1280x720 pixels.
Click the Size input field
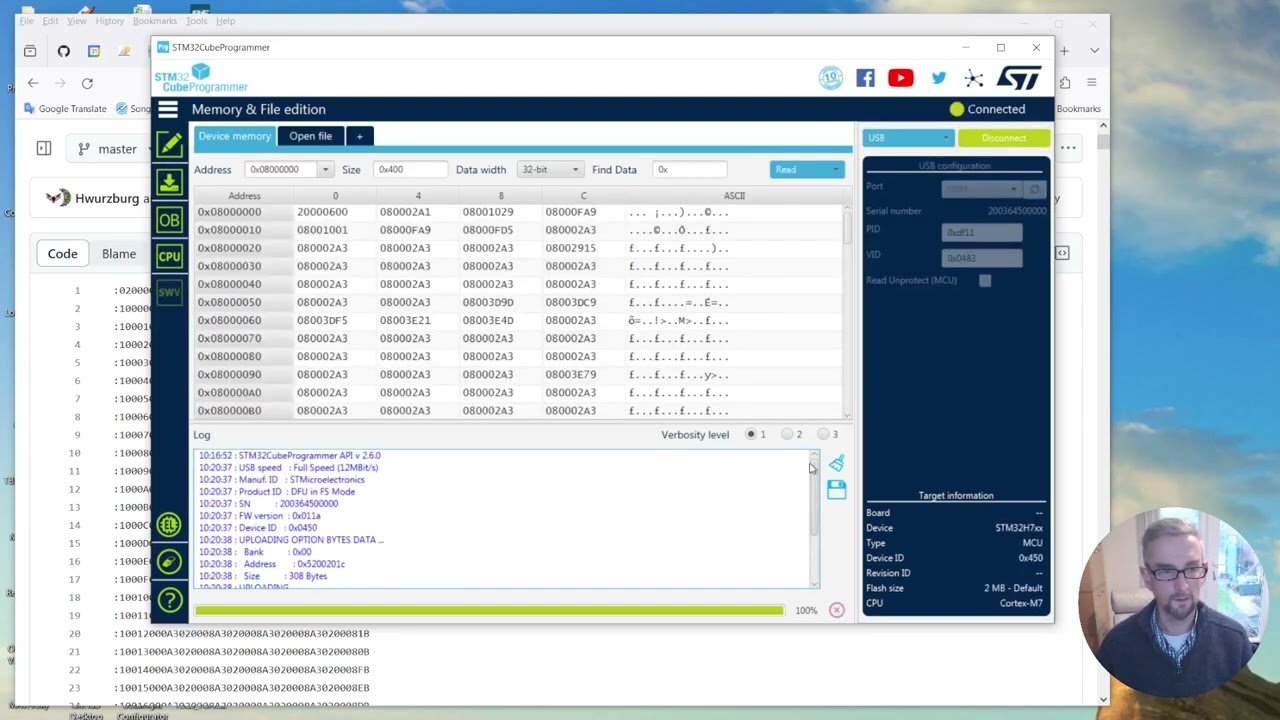coord(410,170)
